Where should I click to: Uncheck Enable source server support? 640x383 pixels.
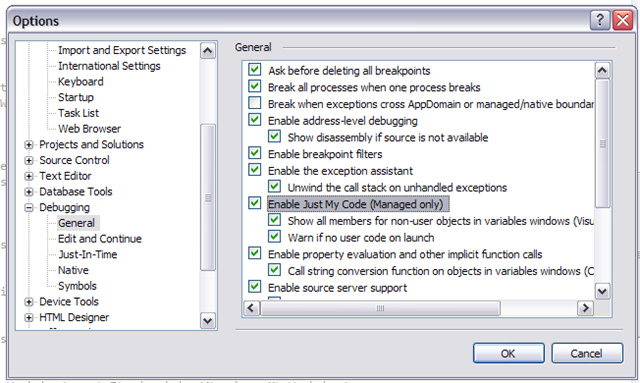(255, 287)
